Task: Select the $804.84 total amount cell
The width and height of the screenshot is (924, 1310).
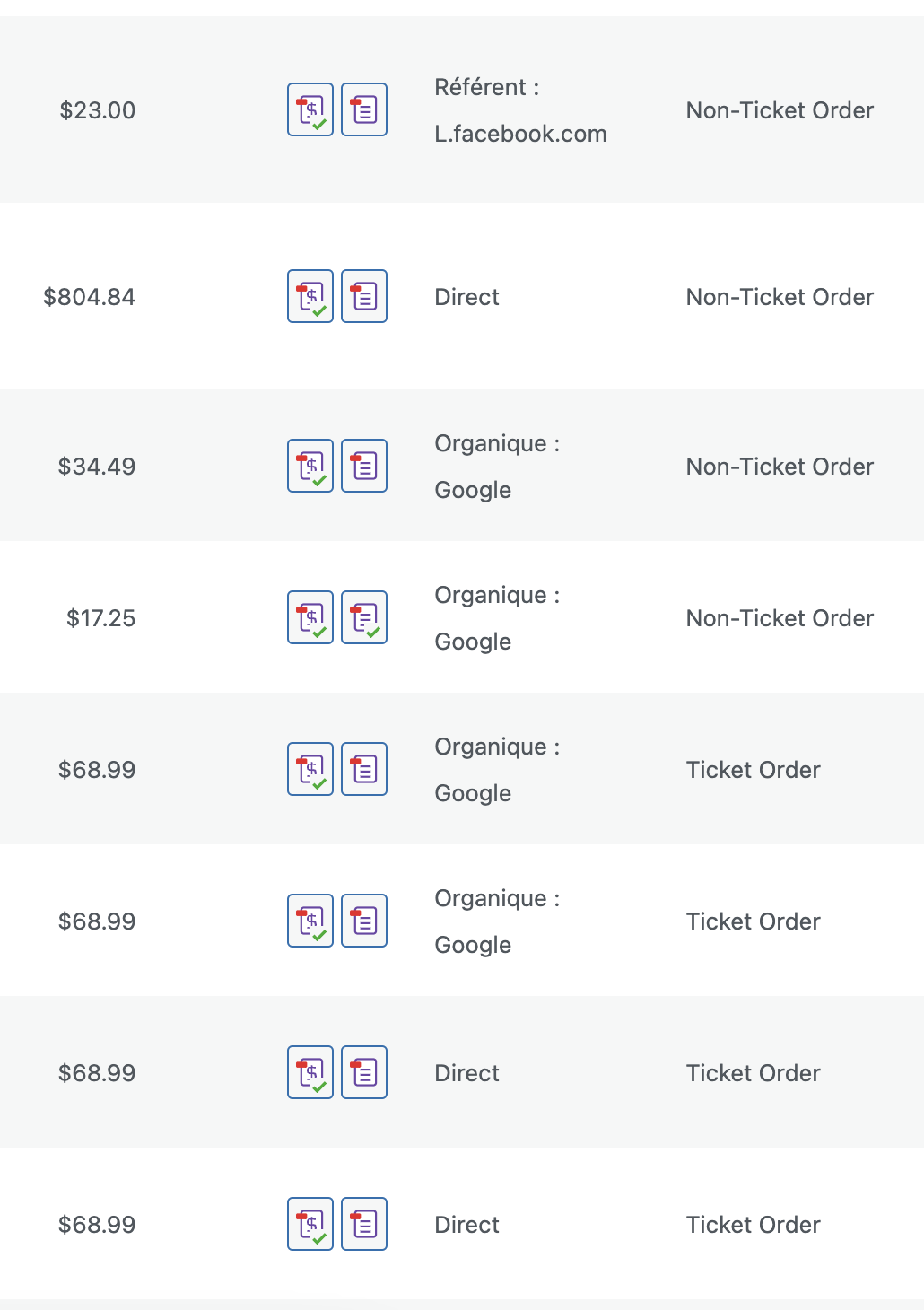Action: click(x=90, y=297)
